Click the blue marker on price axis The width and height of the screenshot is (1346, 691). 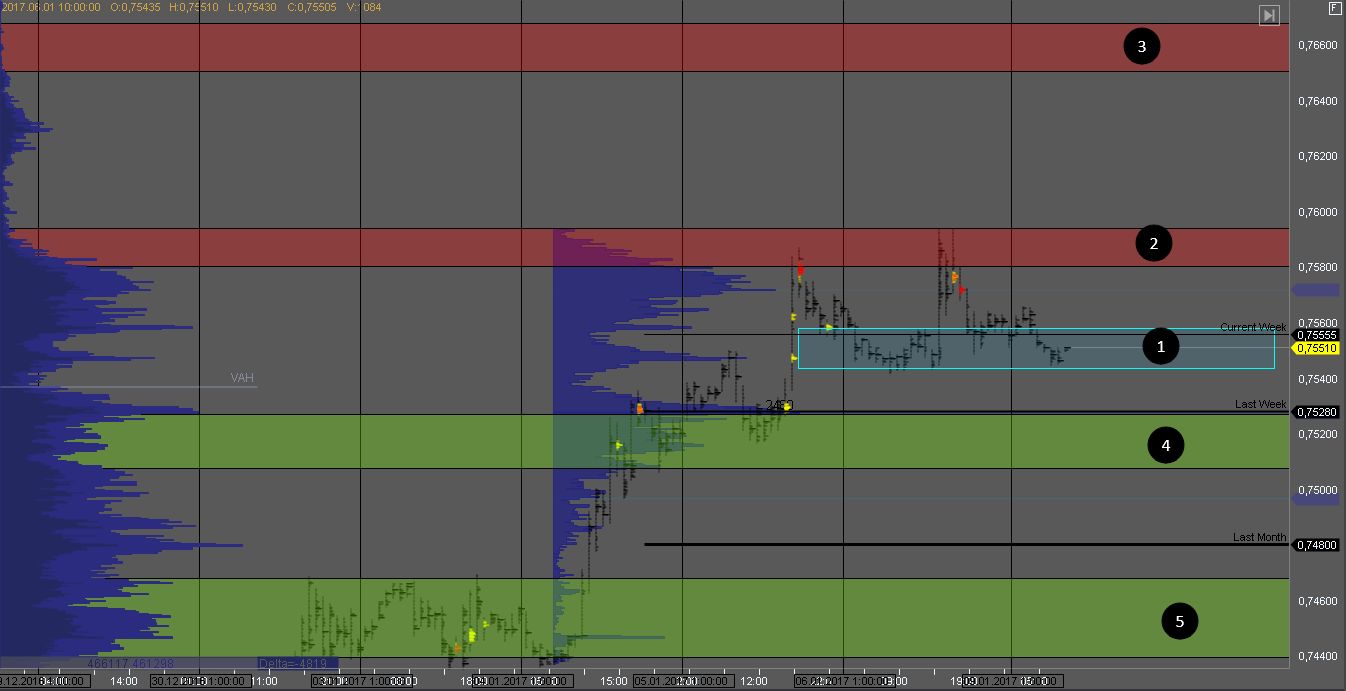[x=1315, y=290]
